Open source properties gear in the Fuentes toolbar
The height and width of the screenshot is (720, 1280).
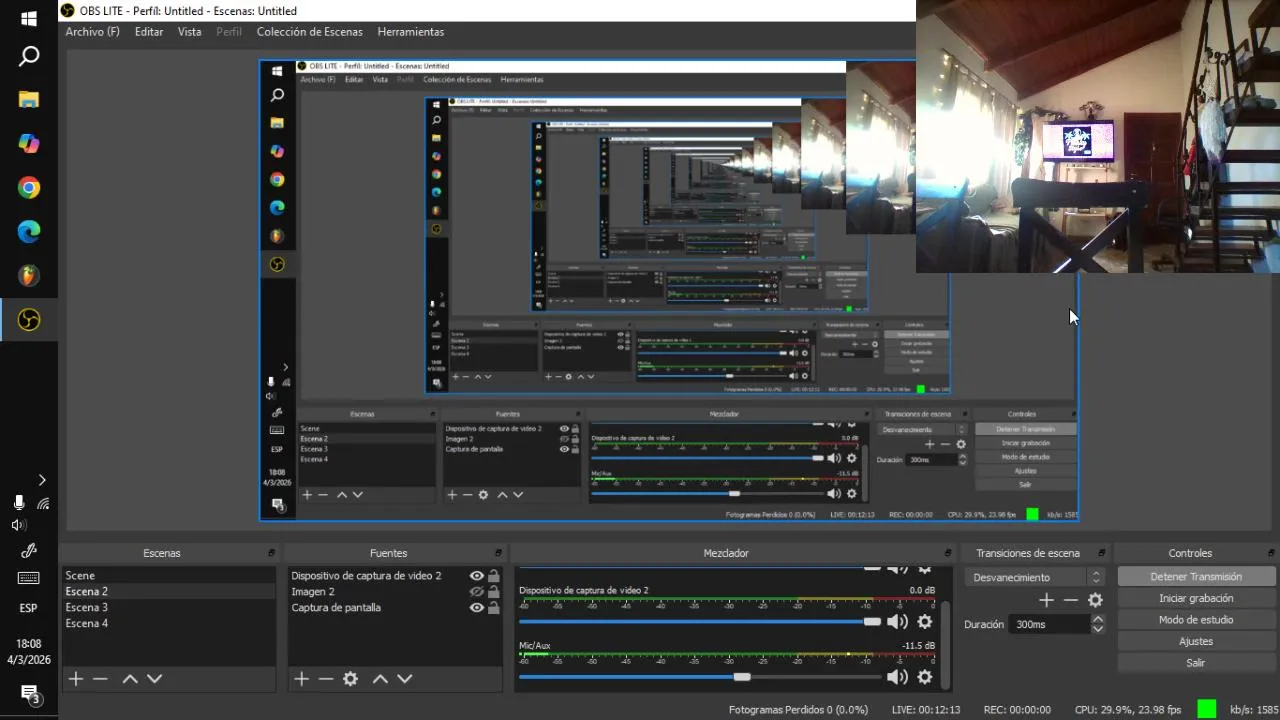350,679
